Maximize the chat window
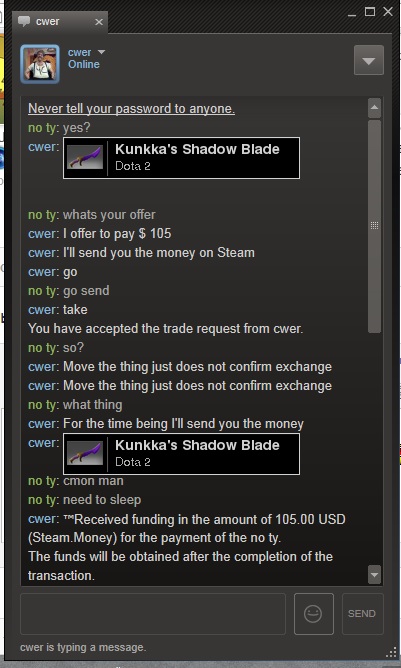The image size is (401, 668). tap(370, 12)
